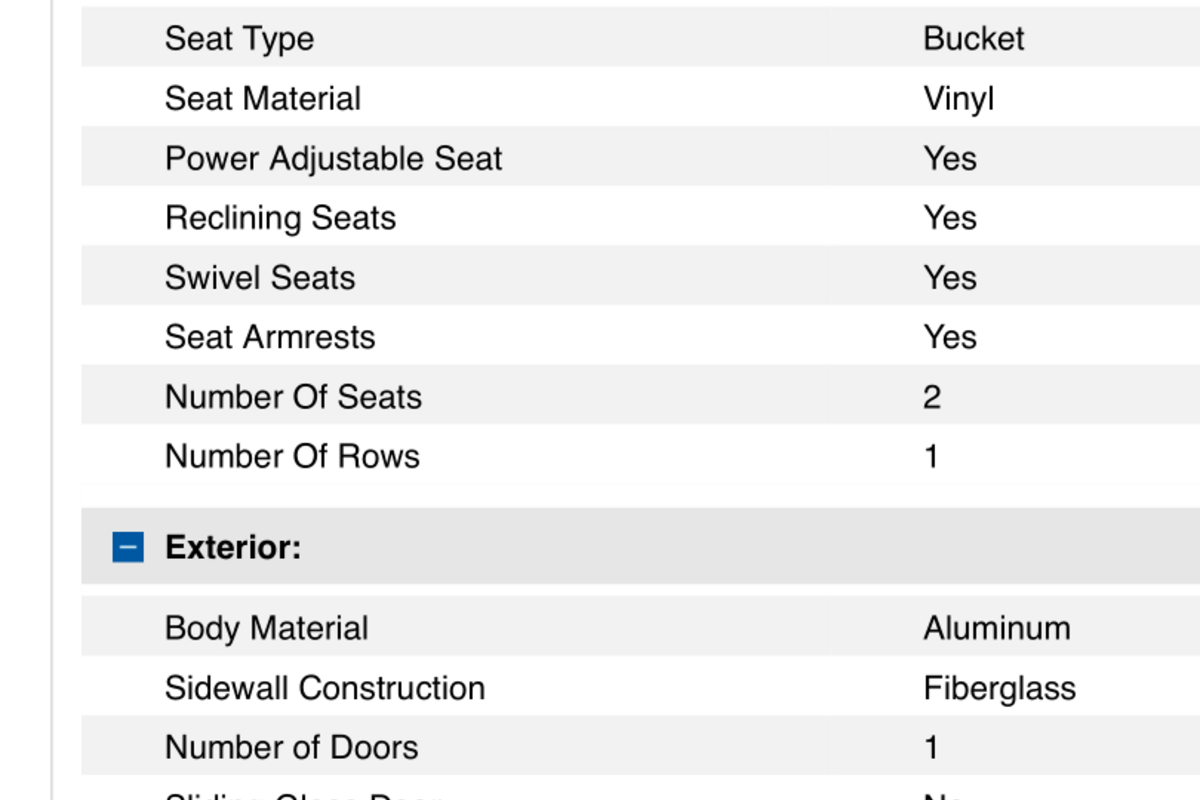This screenshot has height=800, width=1200.
Task: Select the Seat Type row label
Action: (239, 39)
